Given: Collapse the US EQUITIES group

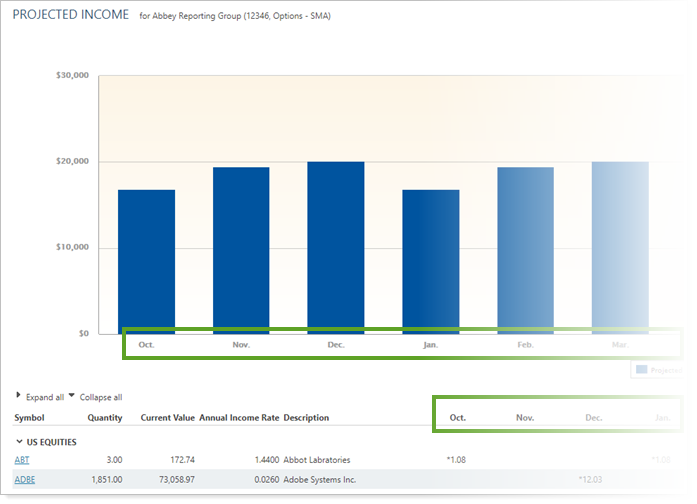Looking at the screenshot, I should tap(19, 441).
